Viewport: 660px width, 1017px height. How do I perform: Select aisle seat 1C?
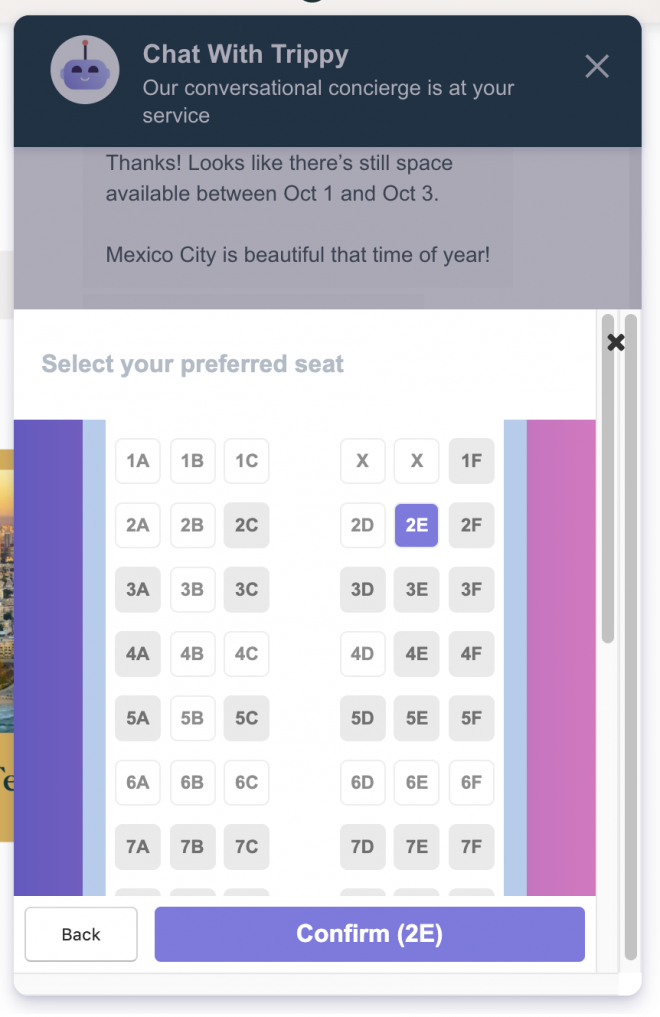point(246,461)
